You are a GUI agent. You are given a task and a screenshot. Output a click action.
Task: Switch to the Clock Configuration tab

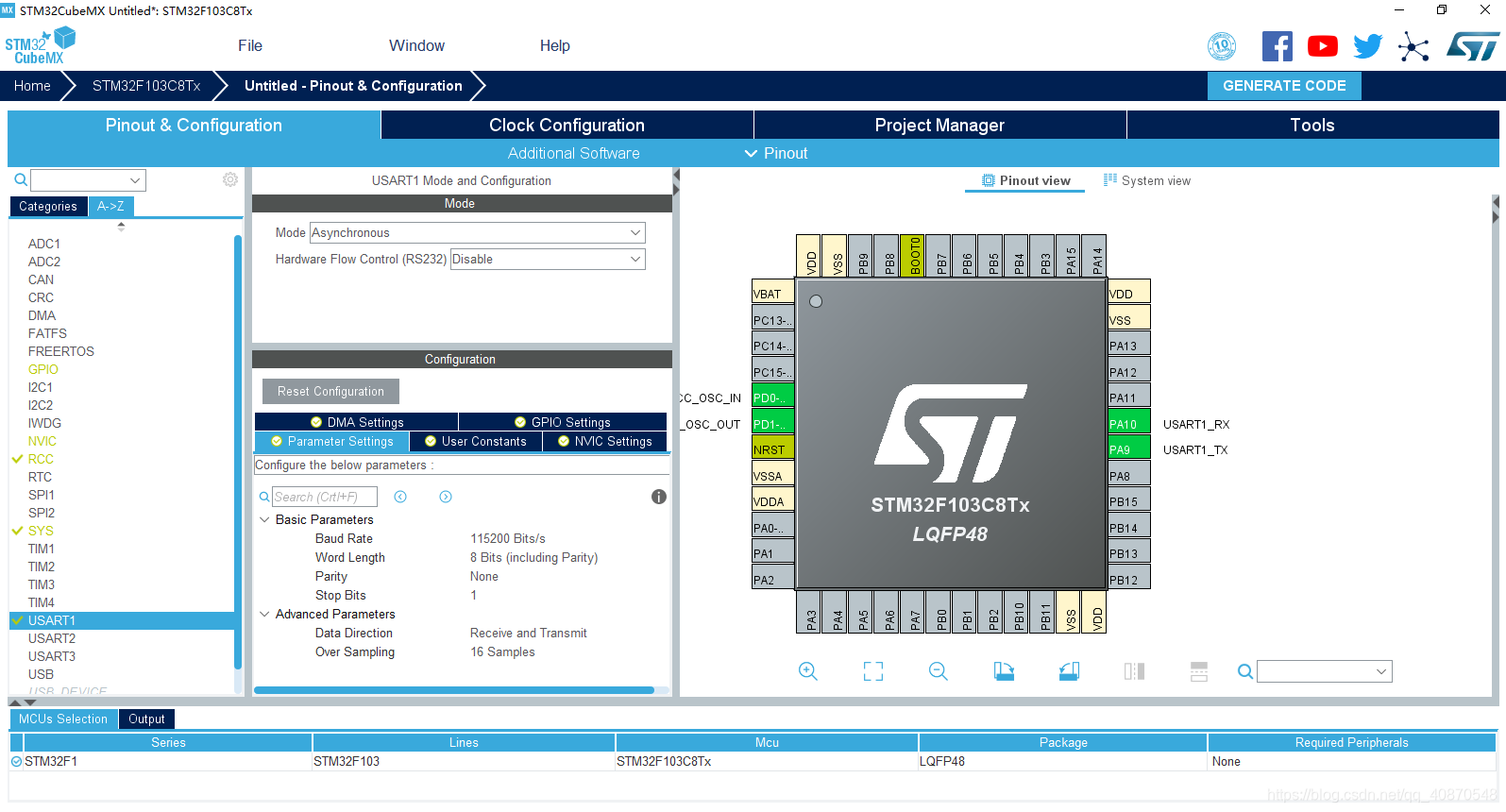pos(567,125)
